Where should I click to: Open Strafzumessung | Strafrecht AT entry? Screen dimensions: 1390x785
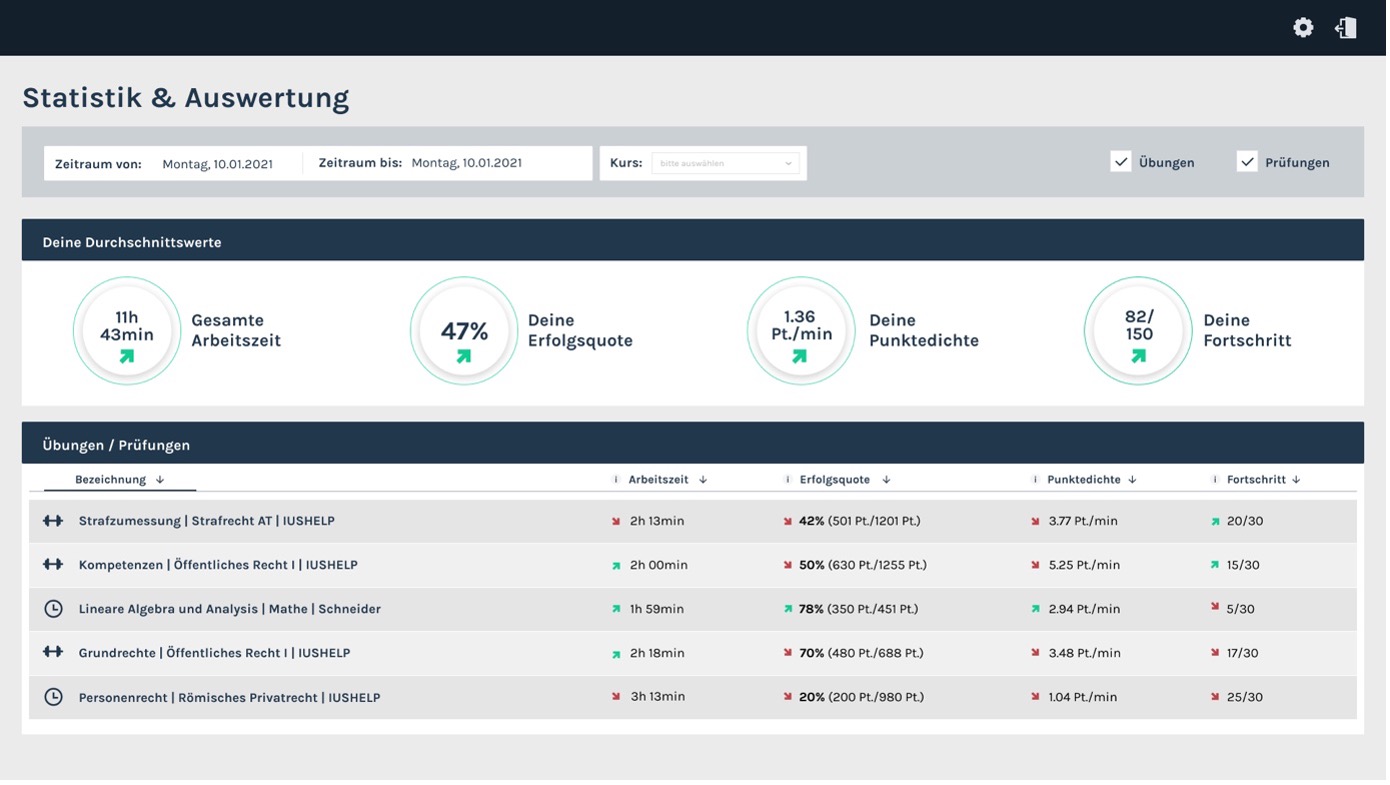[x=207, y=521]
